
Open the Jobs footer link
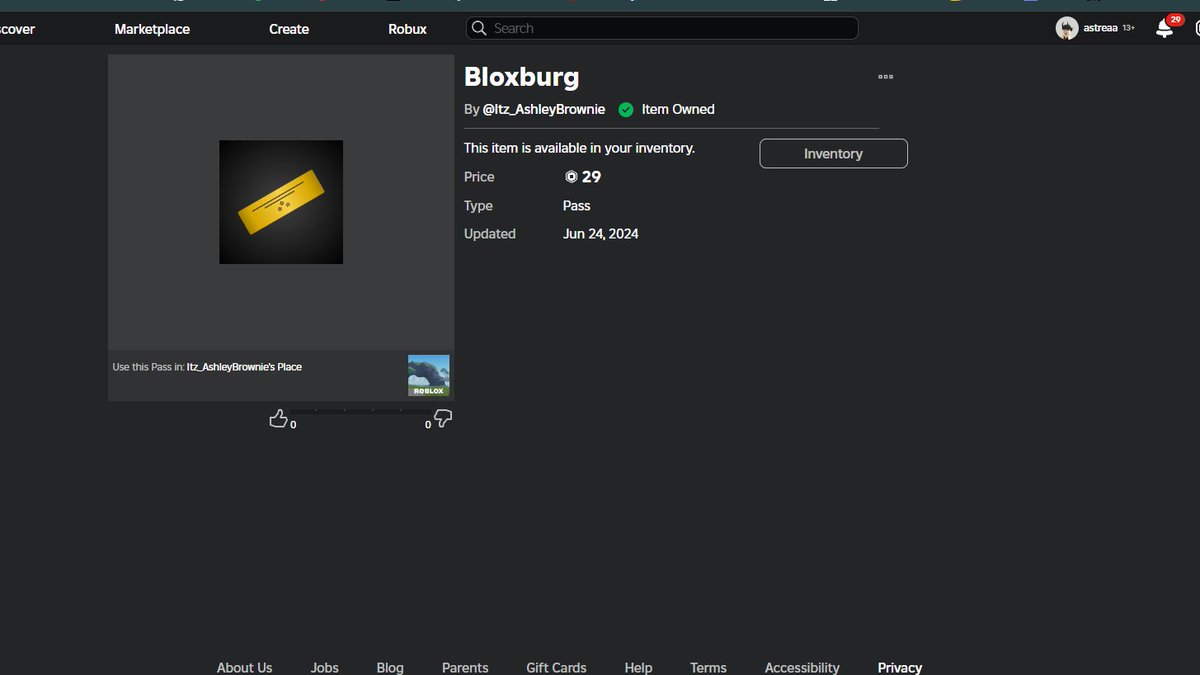[325, 667]
